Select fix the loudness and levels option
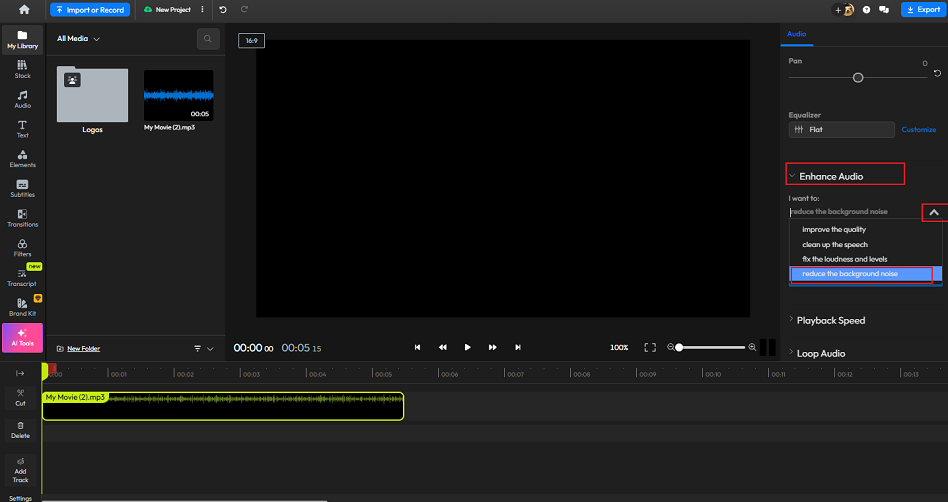Image resolution: width=948 pixels, height=502 pixels. (x=865, y=259)
